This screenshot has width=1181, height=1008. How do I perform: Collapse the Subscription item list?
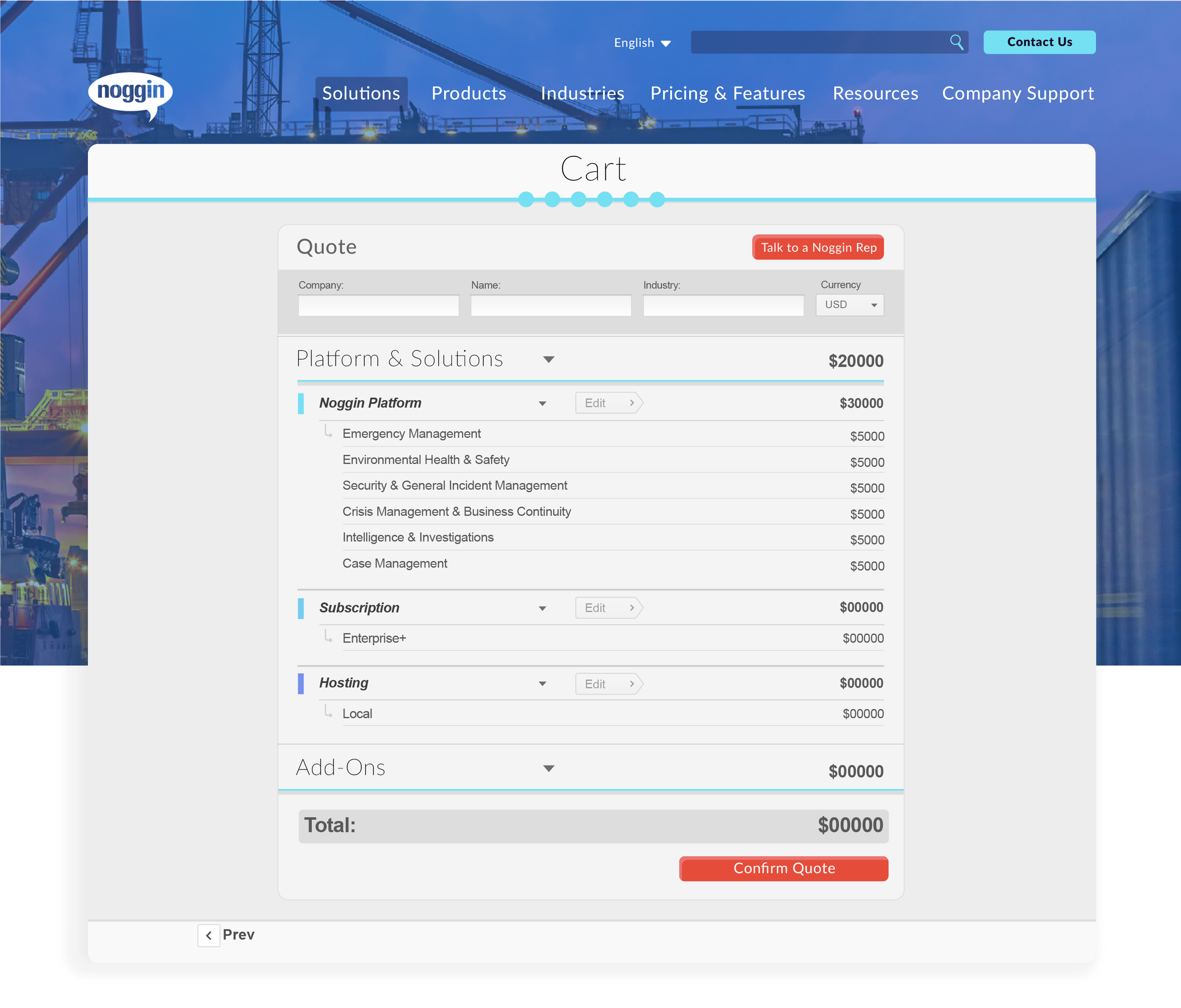(542, 608)
